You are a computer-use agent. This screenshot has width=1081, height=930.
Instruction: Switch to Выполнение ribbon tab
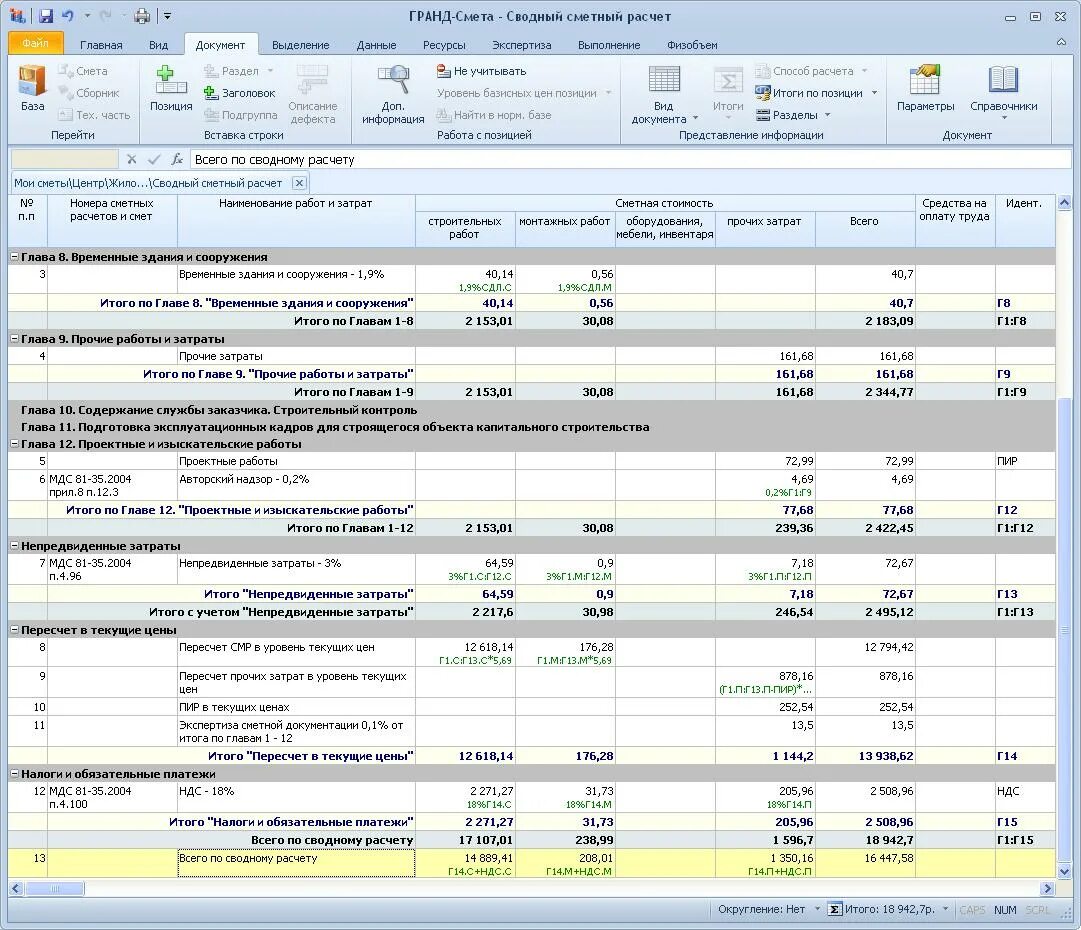point(609,45)
